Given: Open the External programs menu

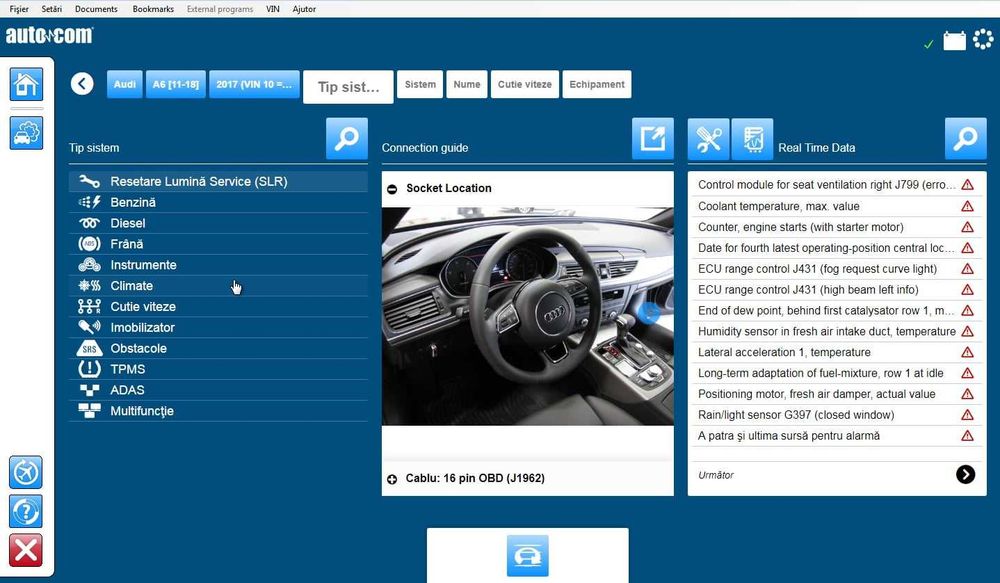Looking at the screenshot, I should (x=220, y=9).
